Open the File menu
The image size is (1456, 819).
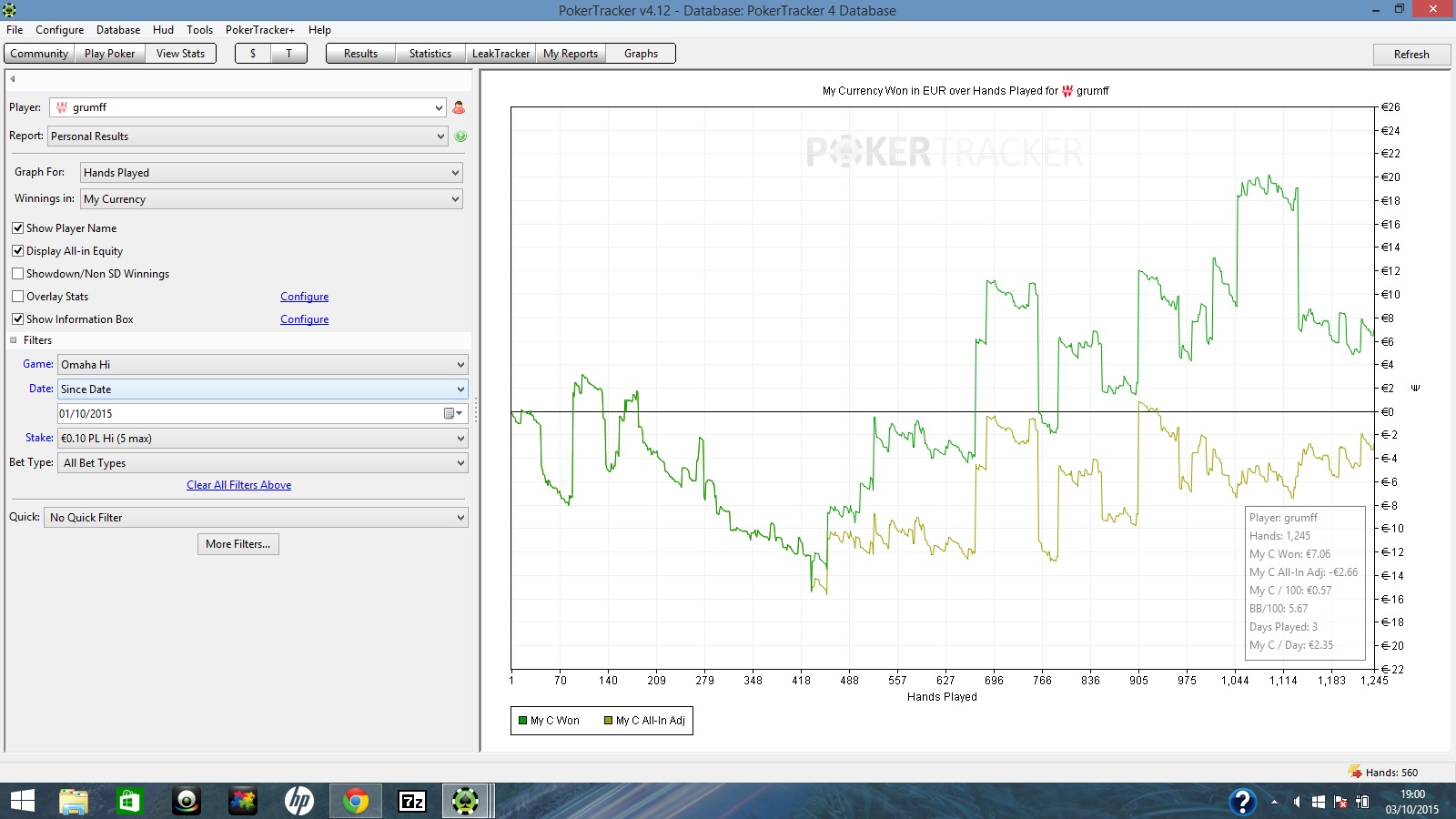point(15,30)
